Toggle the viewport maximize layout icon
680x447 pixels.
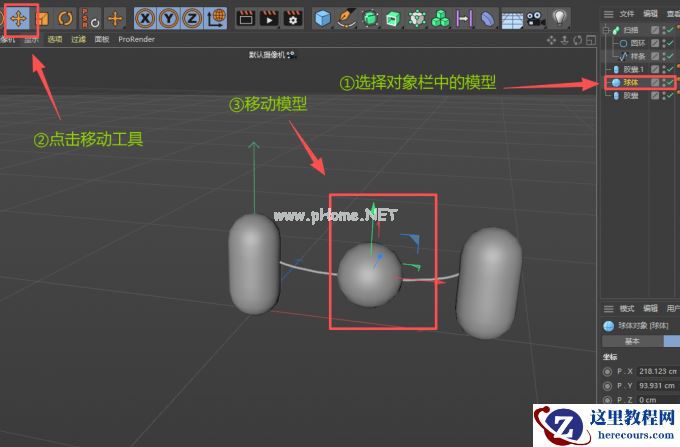point(591,40)
